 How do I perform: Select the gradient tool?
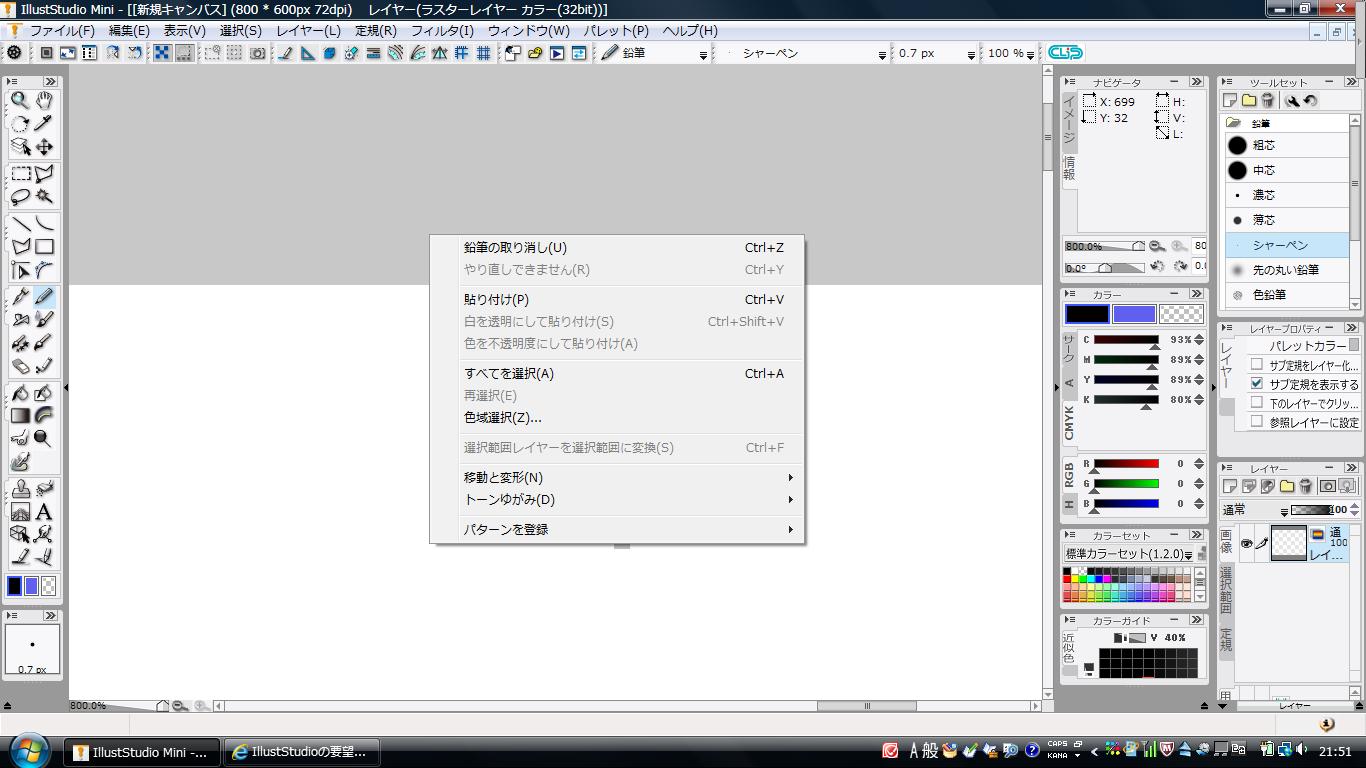click(20, 415)
